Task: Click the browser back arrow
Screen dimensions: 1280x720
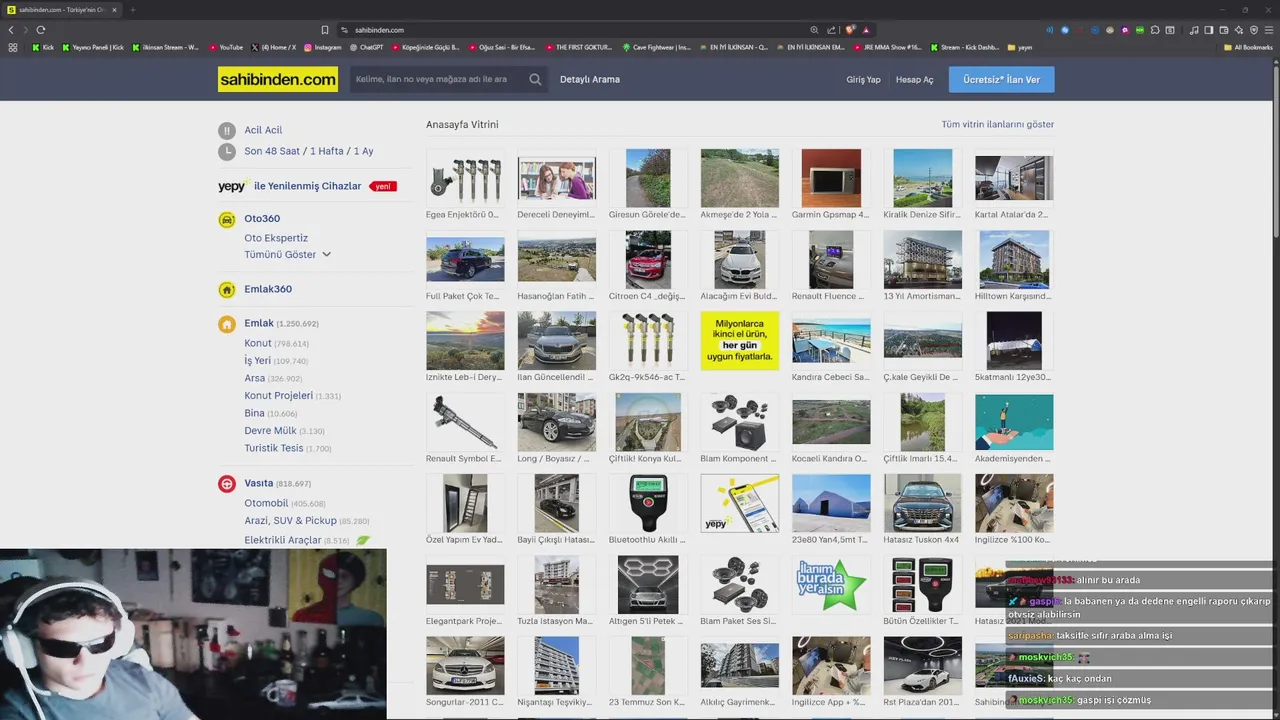Action: [x=11, y=30]
